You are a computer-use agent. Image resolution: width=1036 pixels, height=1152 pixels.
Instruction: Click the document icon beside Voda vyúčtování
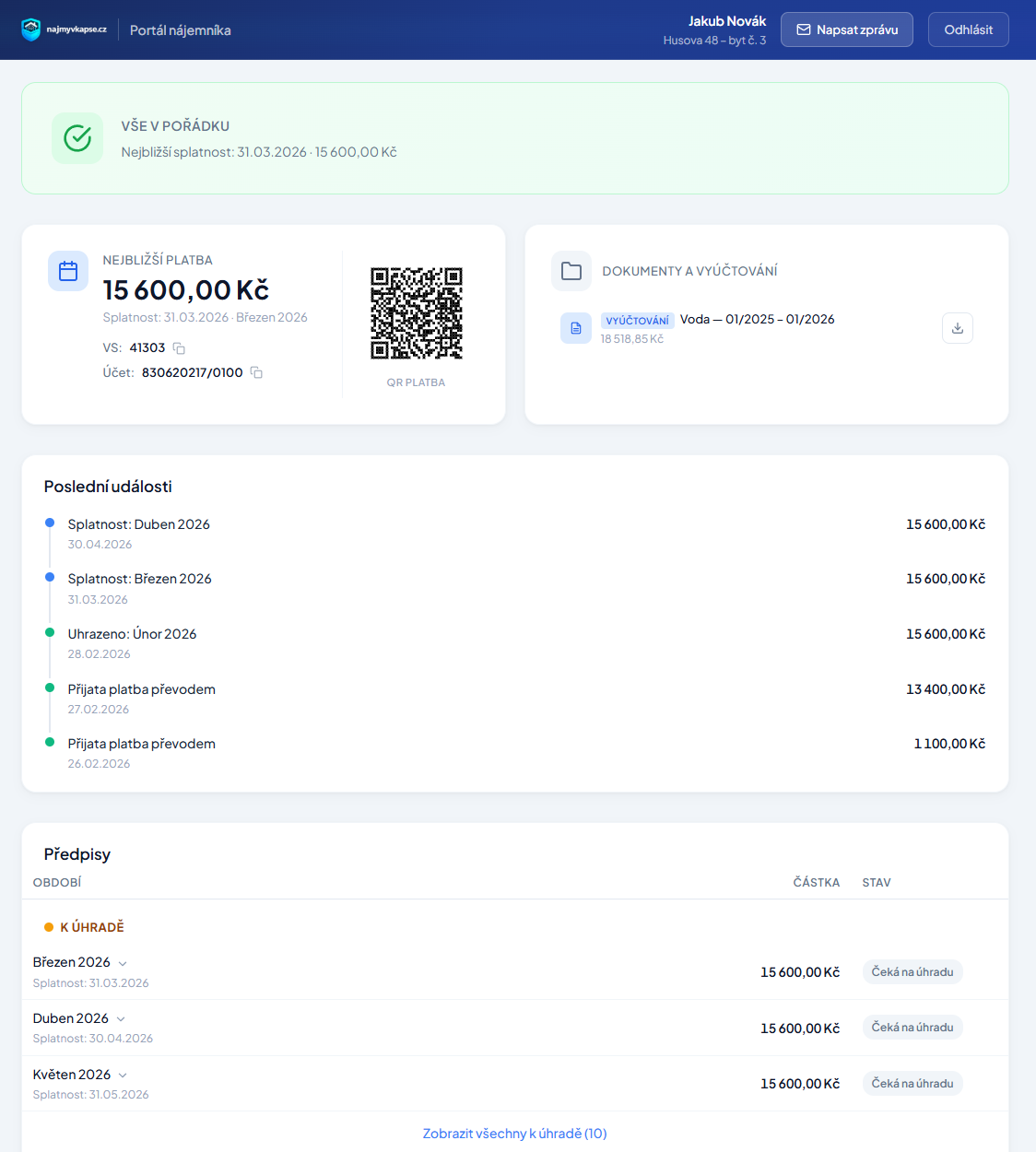(x=576, y=328)
